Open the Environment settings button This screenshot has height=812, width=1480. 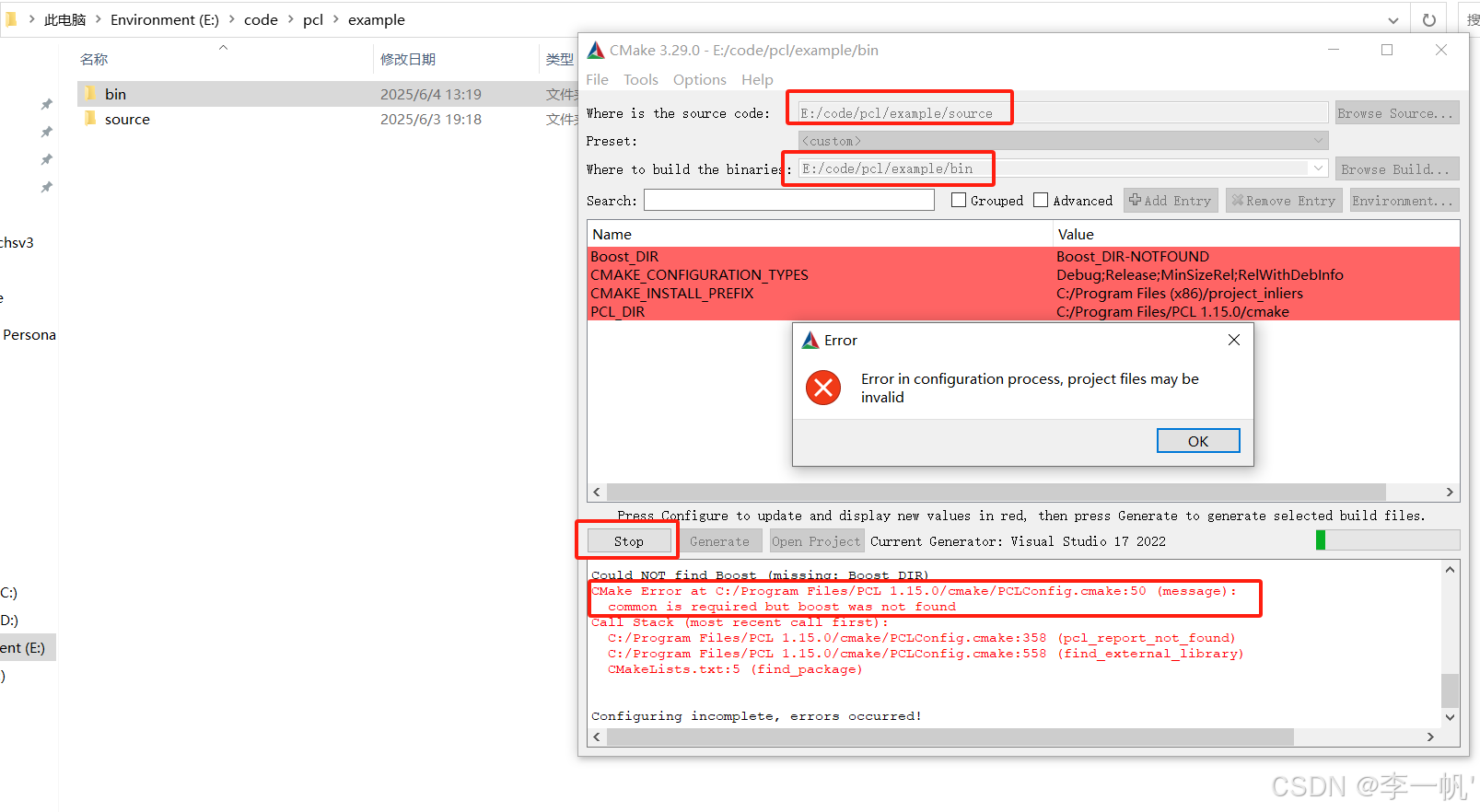pos(1404,201)
